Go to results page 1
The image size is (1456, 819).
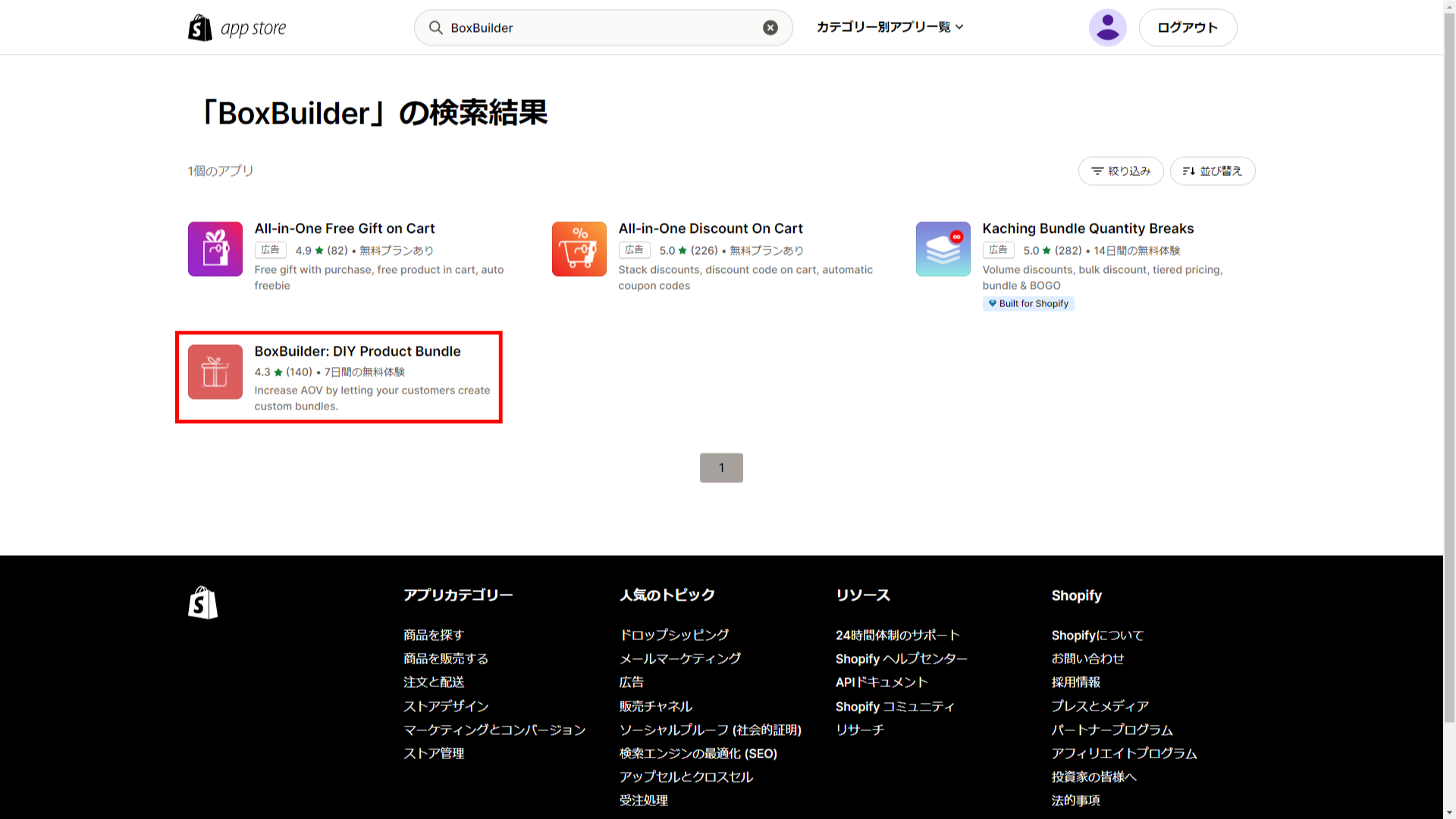[x=720, y=468]
